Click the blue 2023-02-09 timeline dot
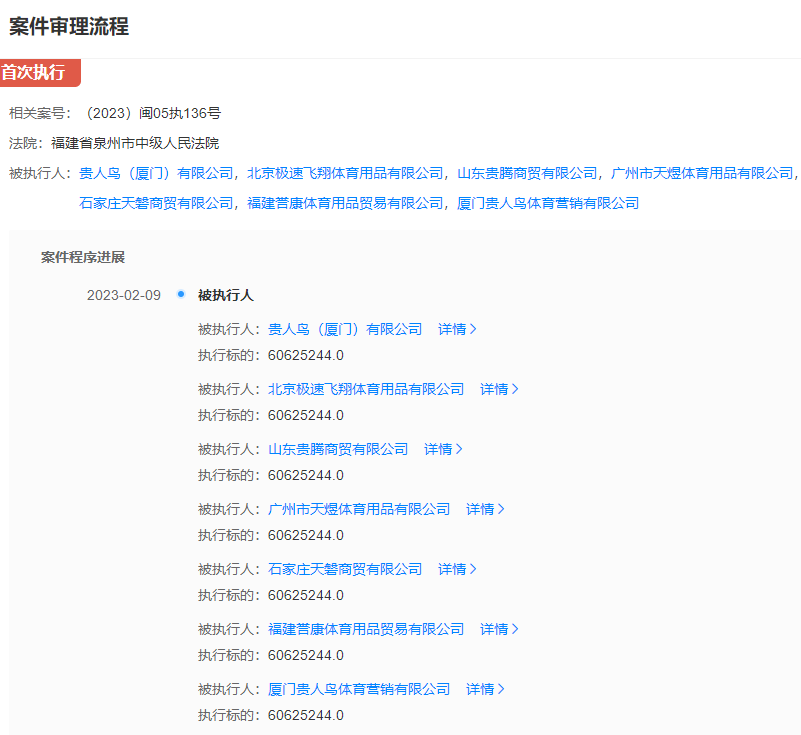 [x=181, y=294]
